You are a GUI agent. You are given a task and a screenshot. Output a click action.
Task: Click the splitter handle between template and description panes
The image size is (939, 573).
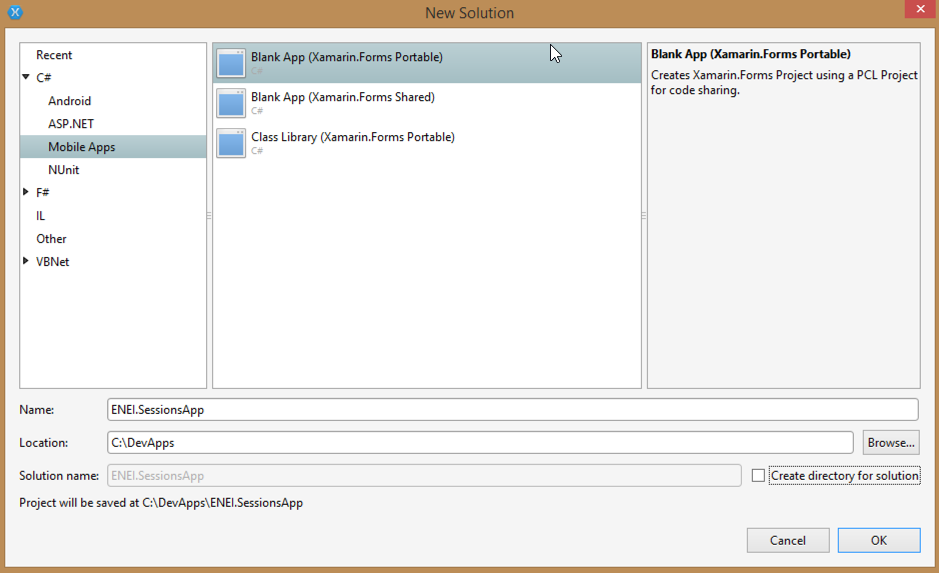[644, 216]
